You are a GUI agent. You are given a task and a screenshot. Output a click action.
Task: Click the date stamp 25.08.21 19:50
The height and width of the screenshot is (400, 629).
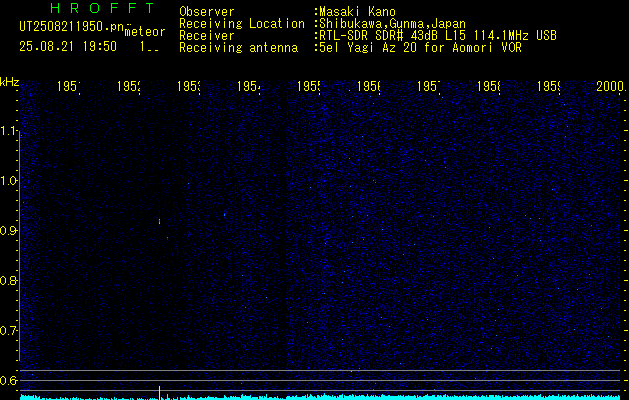(x=68, y=47)
